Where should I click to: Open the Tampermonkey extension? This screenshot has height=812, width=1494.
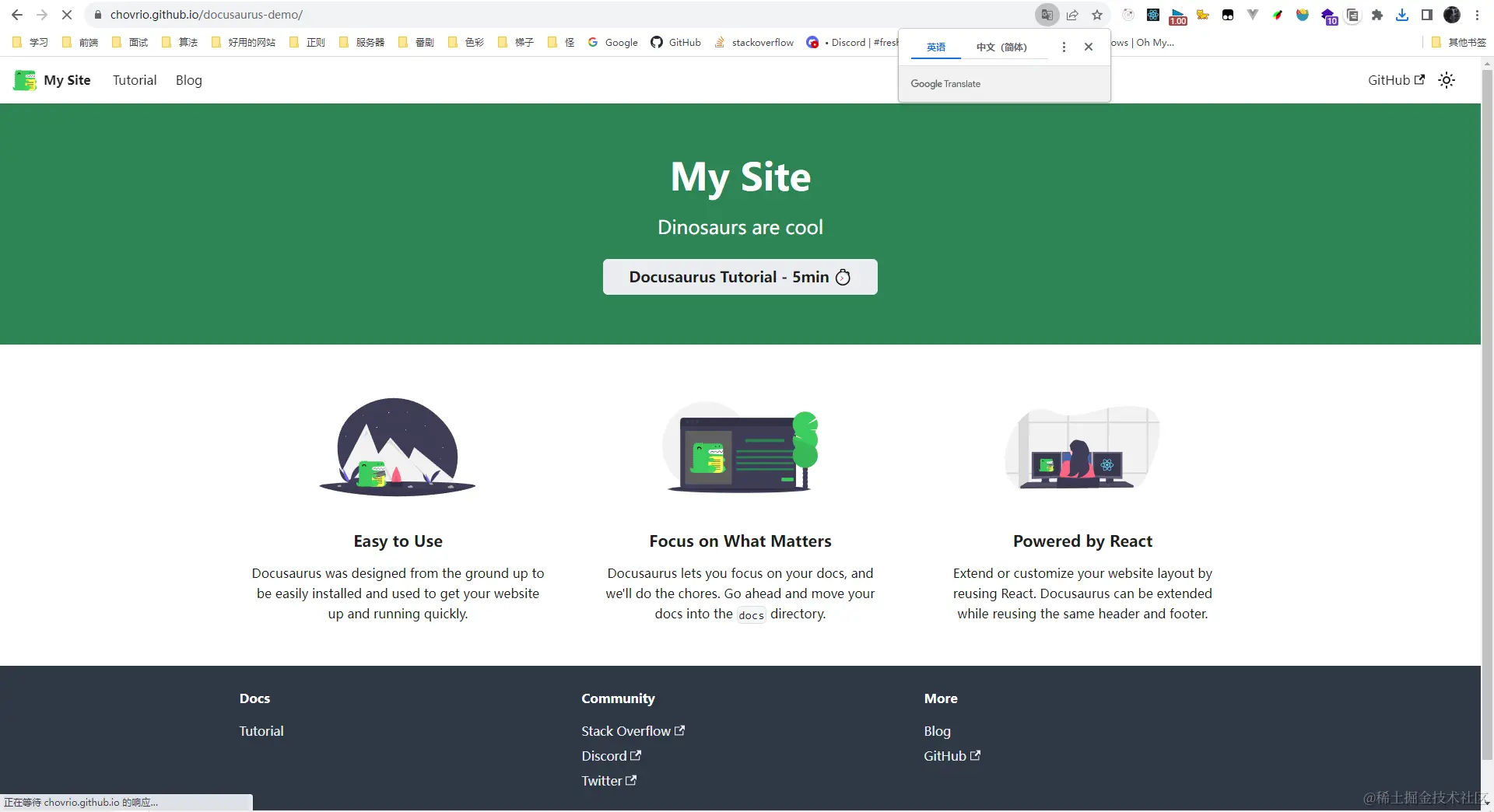1228,15
